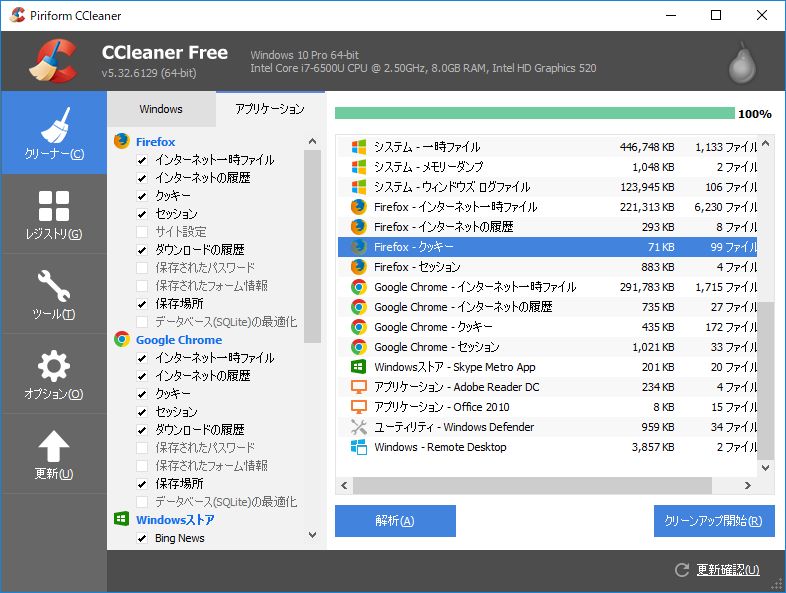Select the Firefox - クッキー result row
The width and height of the screenshot is (786, 593).
(547, 247)
